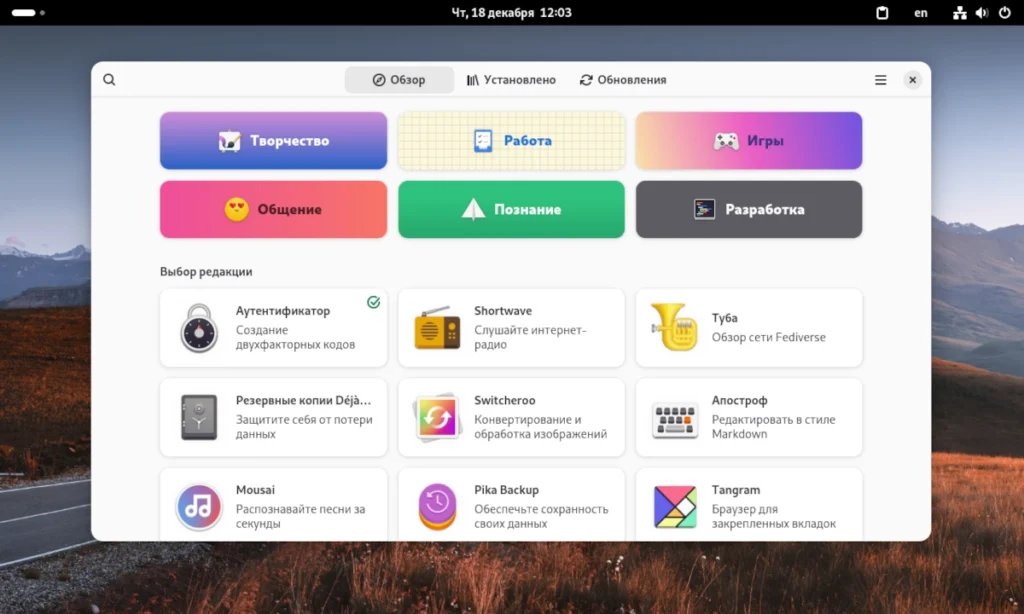Screen dimensions: 1024x614
Task: Click the Аутентификатор lock icon
Action: point(199,328)
